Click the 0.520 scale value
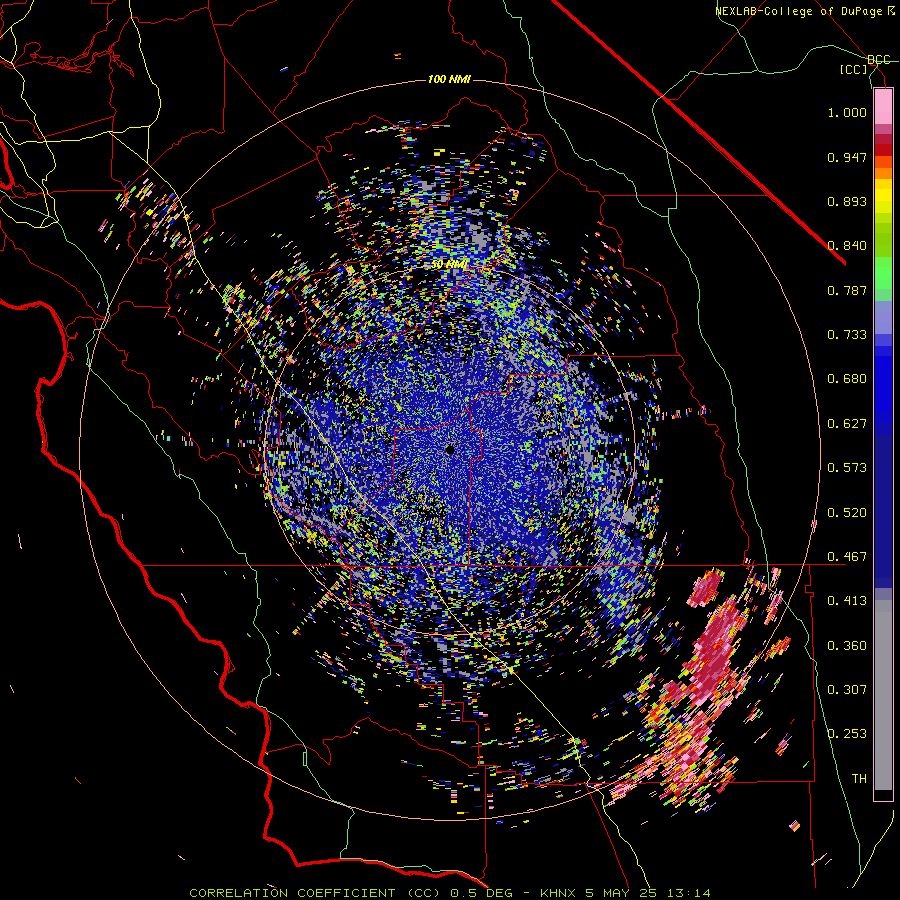 pos(847,513)
